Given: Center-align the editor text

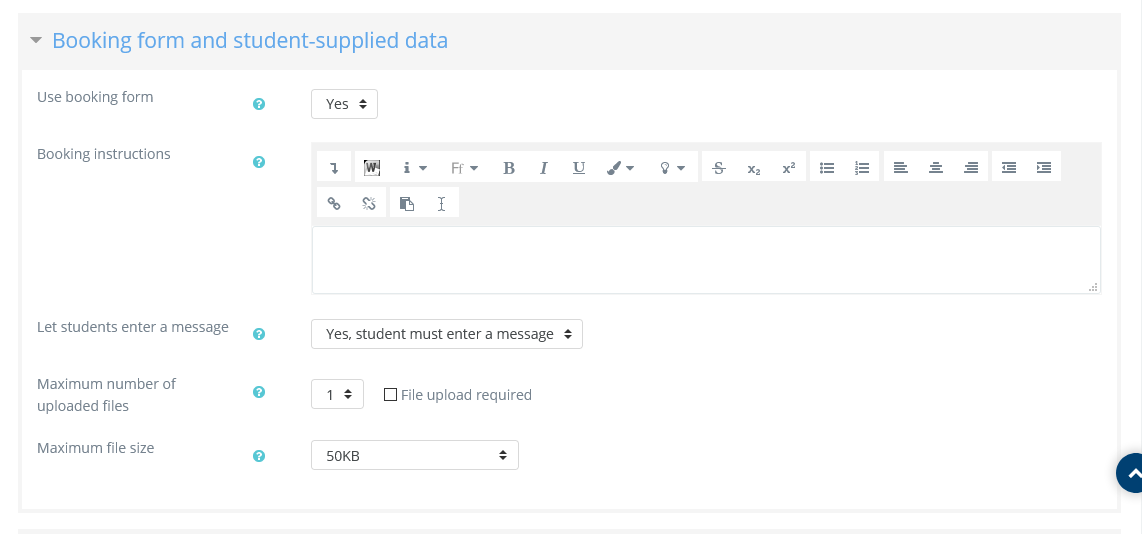Looking at the screenshot, I should tap(936, 168).
